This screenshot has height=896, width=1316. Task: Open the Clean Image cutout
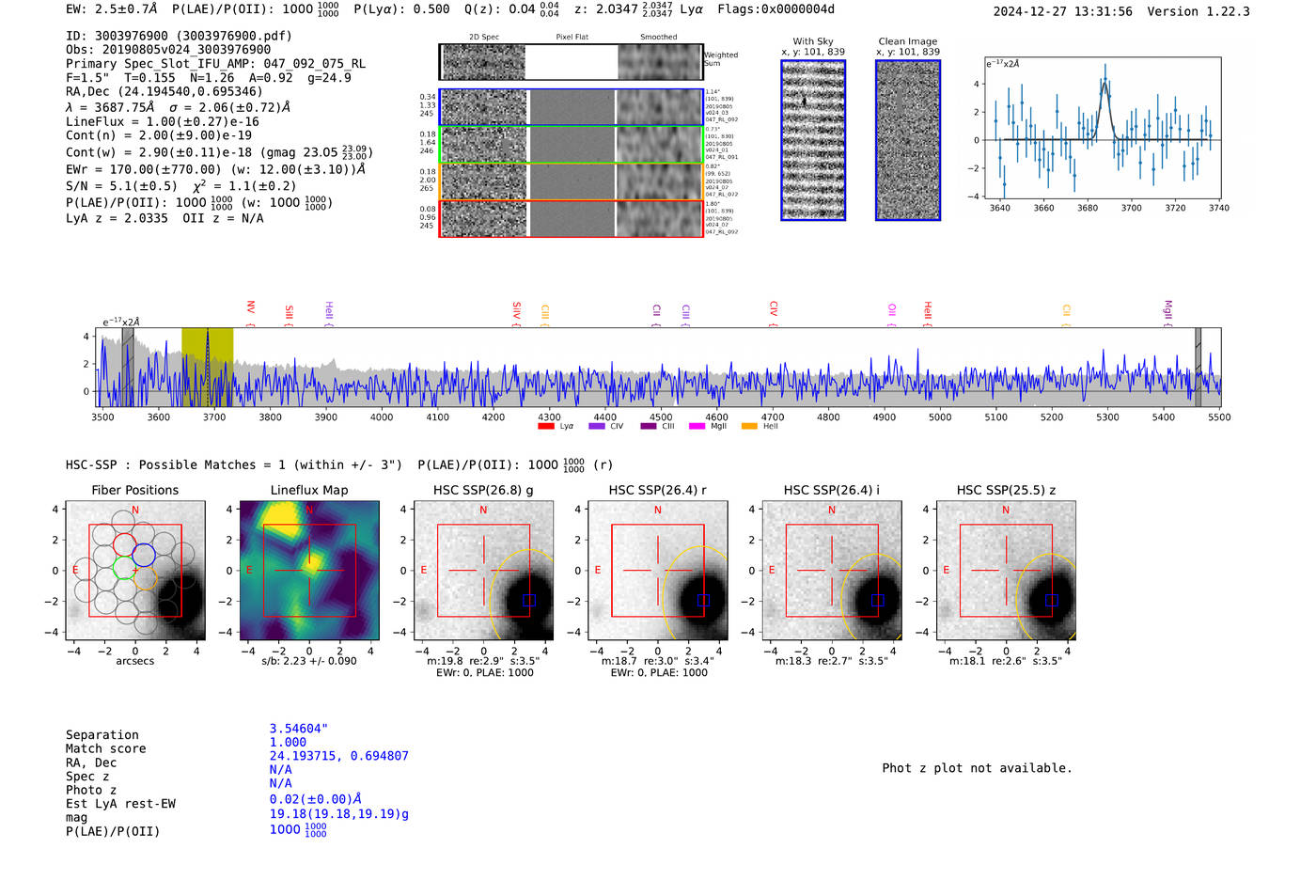click(x=908, y=140)
